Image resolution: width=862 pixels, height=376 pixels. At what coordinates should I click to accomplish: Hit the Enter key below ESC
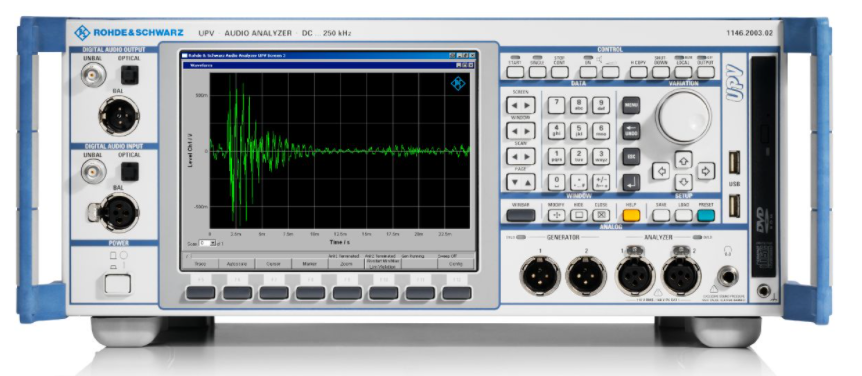631,183
